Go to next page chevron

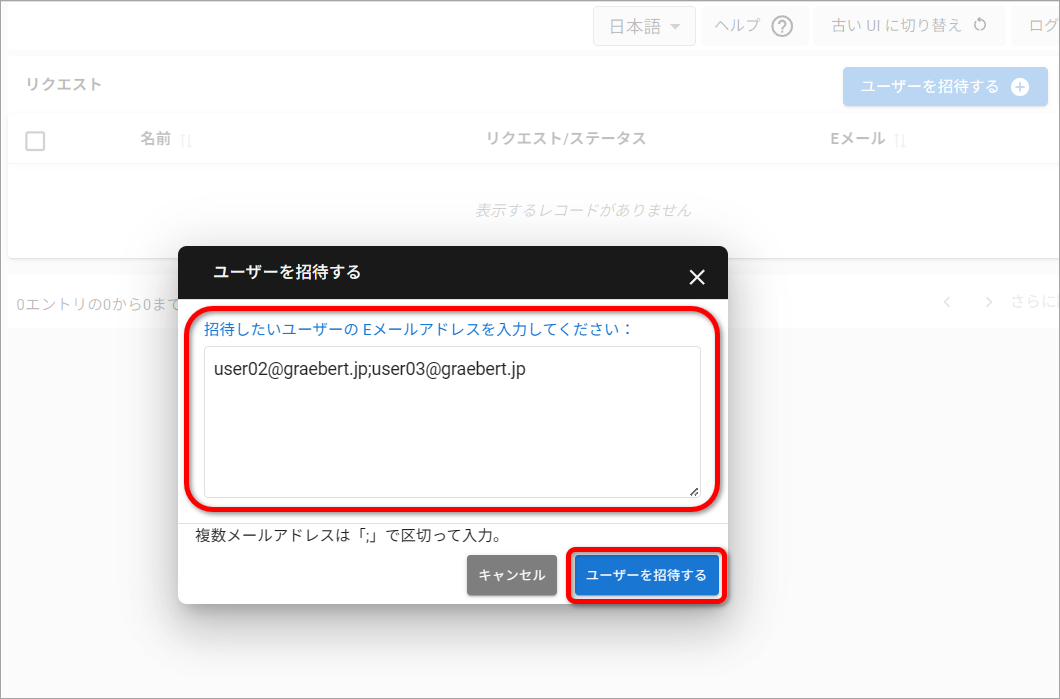pos(989,302)
